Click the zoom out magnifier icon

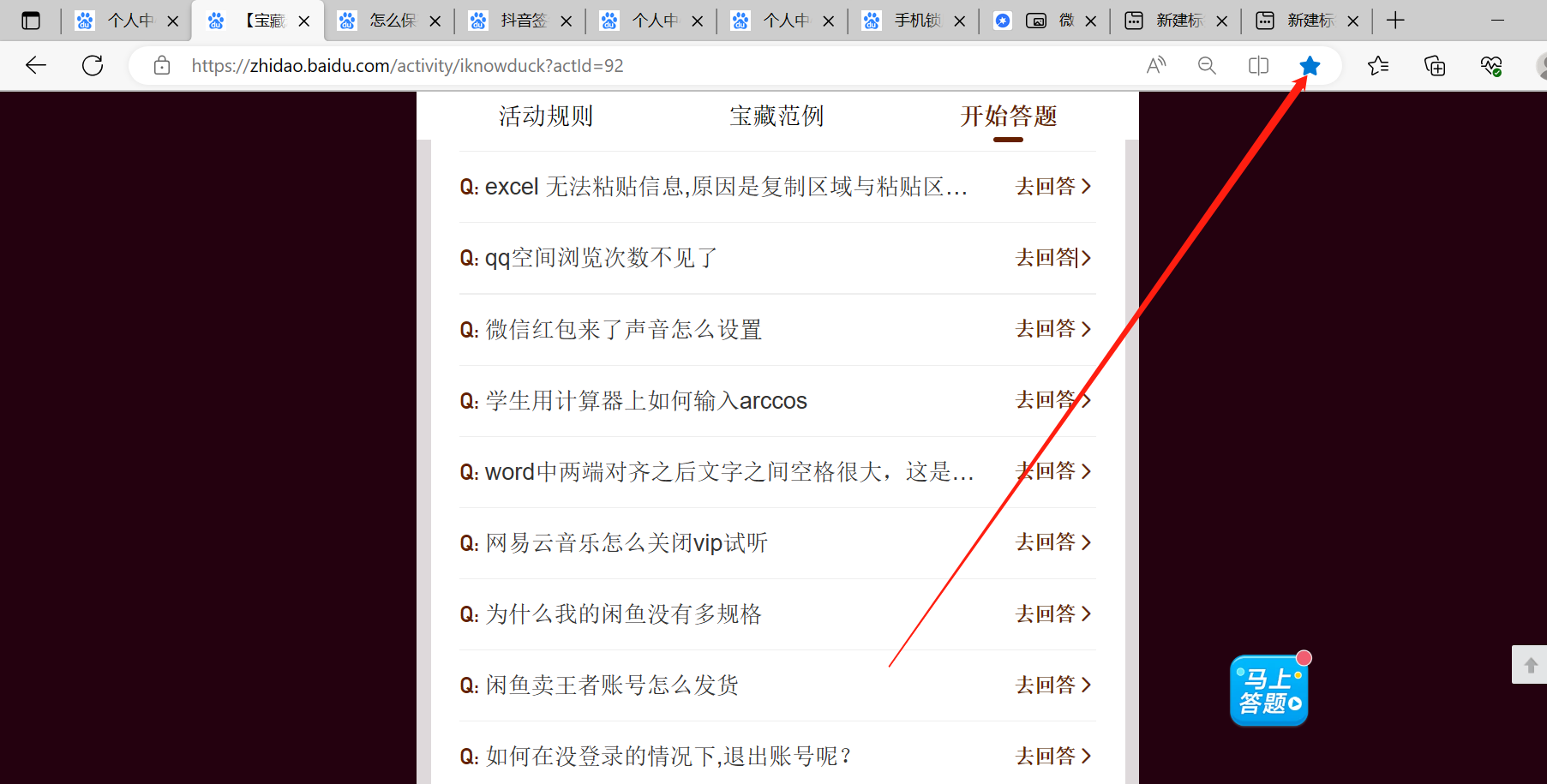tap(1207, 65)
